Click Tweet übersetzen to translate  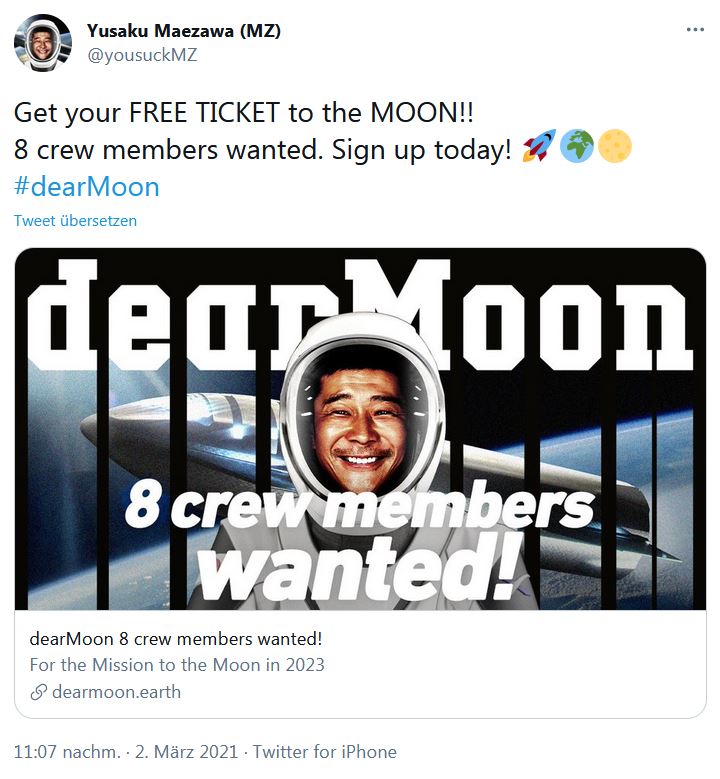(x=75, y=221)
